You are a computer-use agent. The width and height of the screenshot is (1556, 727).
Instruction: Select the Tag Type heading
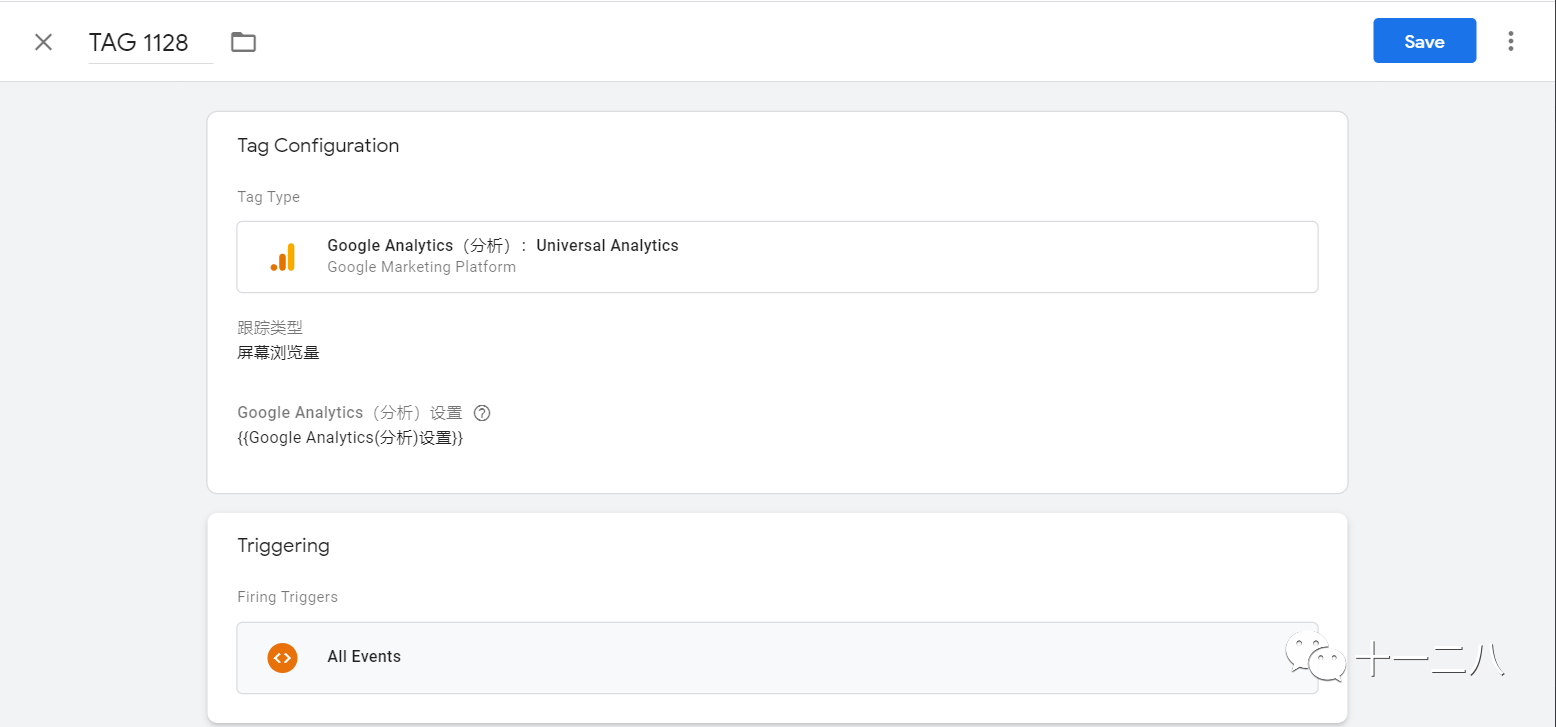pos(268,196)
